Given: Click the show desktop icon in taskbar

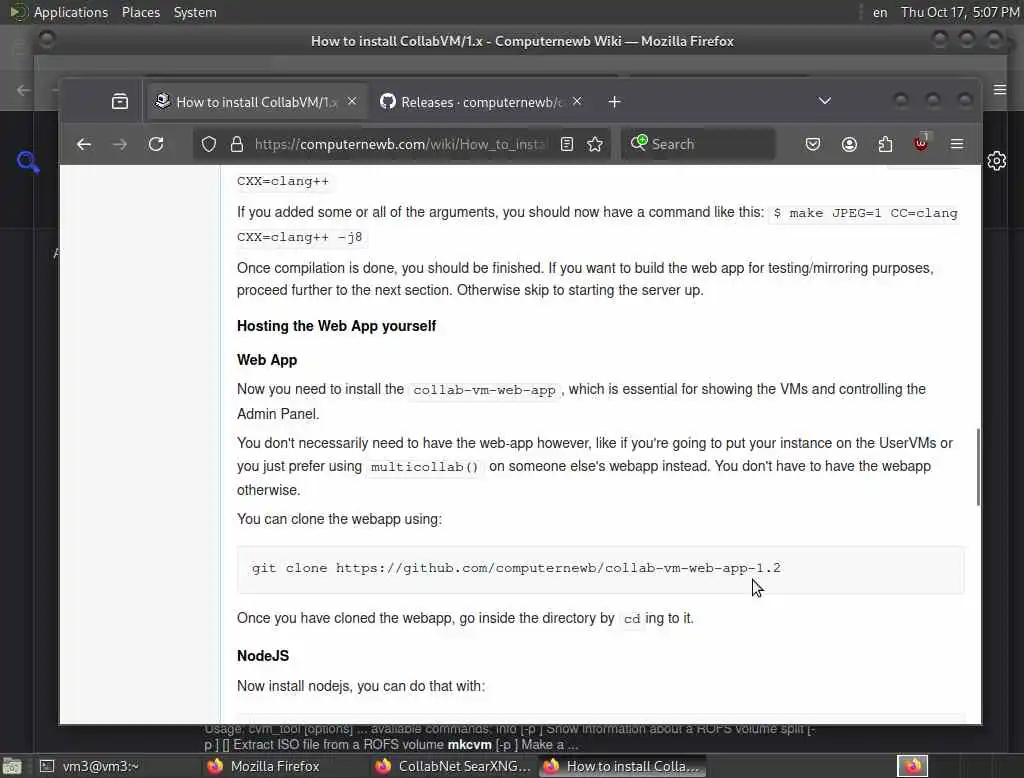Looking at the screenshot, I should click(12, 766).
